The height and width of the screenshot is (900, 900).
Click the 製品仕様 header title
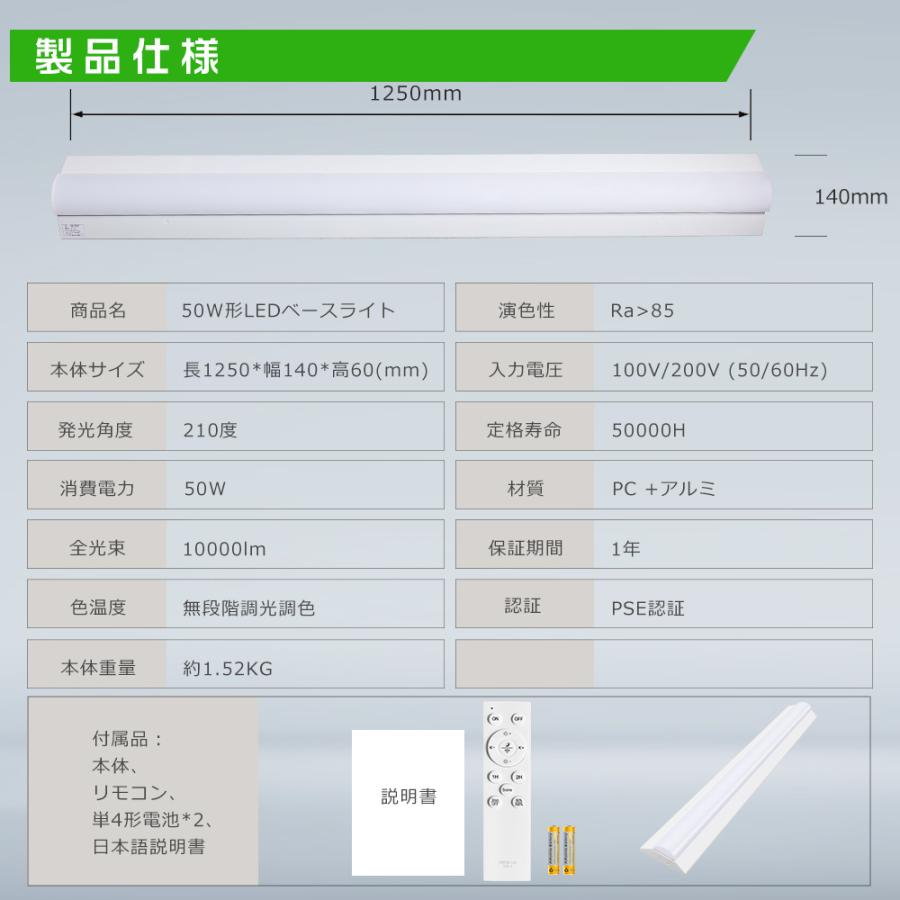[x=127, y=56]
